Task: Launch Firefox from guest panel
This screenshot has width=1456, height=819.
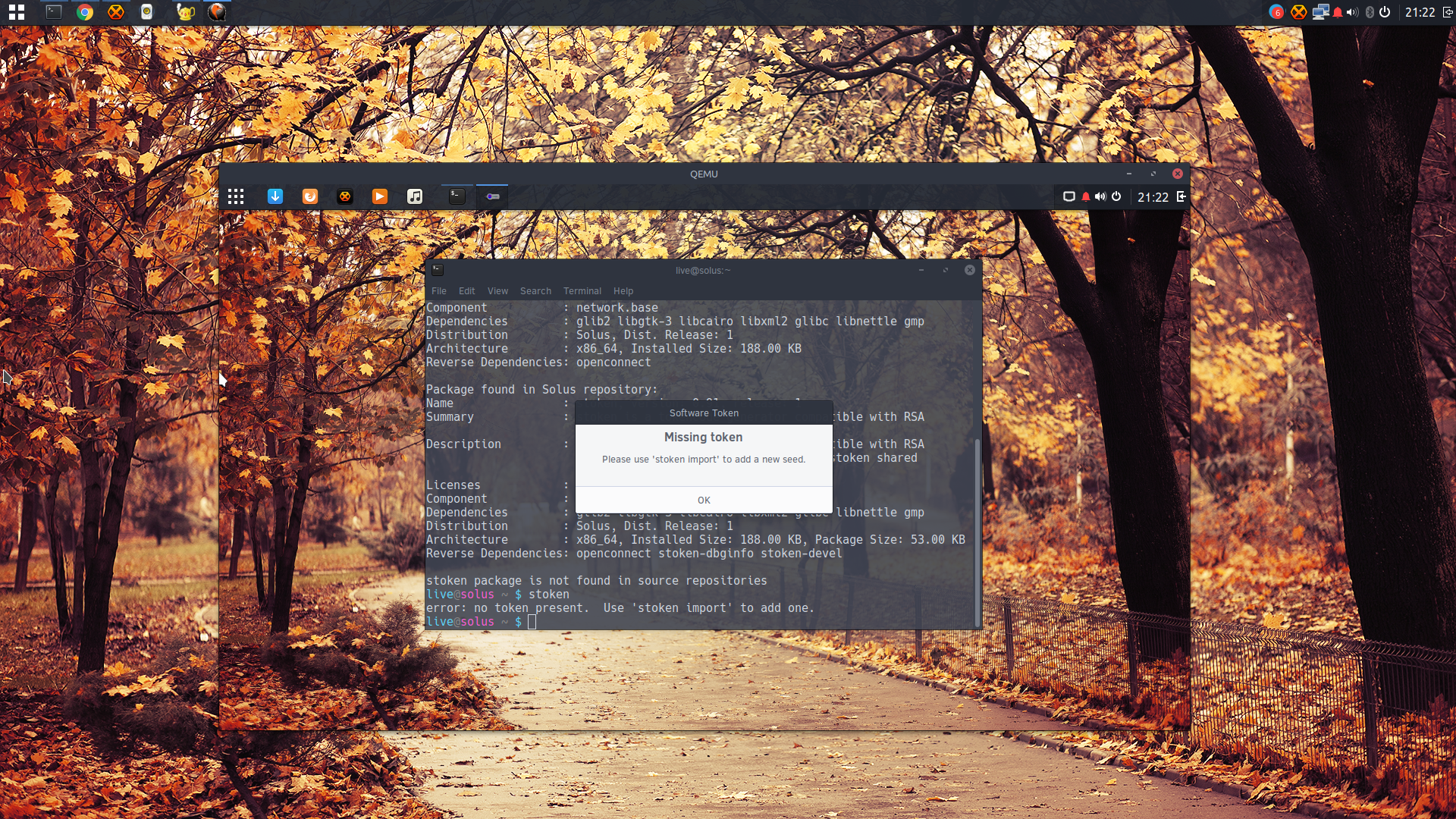Action: [x=310, y=196]
